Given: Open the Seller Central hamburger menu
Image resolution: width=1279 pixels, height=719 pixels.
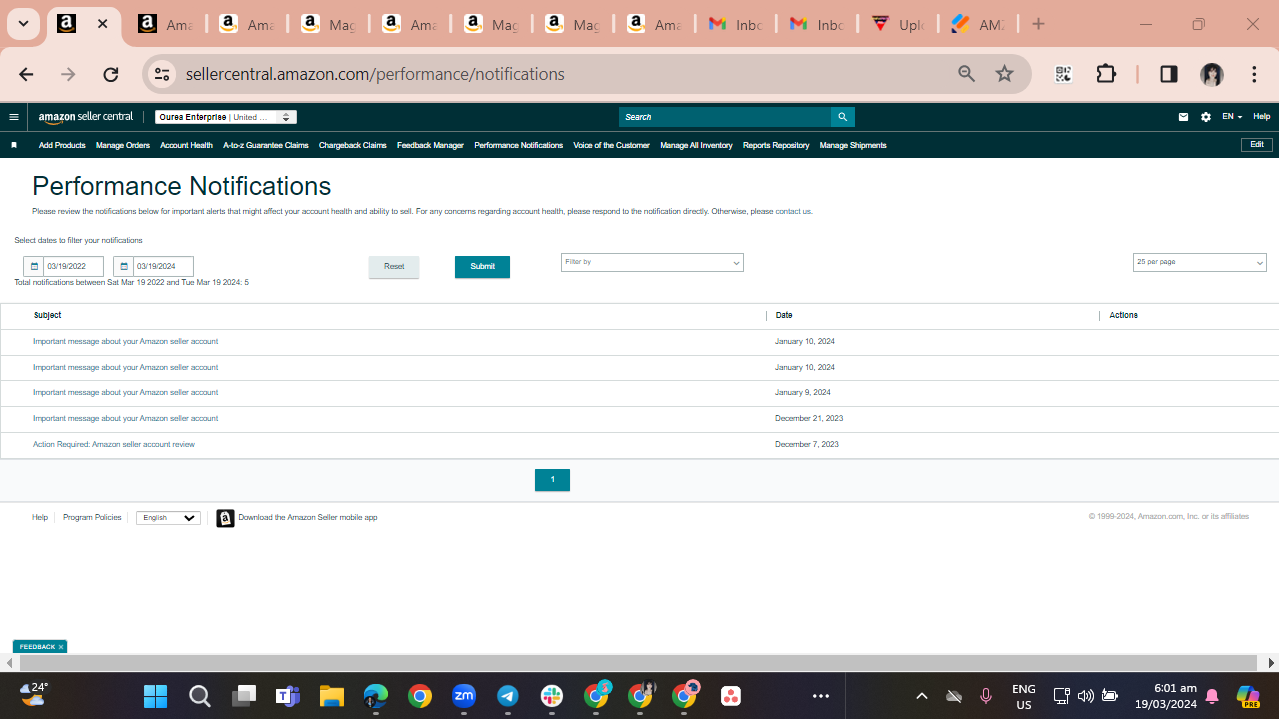Looking at the screenshot, I should click(14, 117).
